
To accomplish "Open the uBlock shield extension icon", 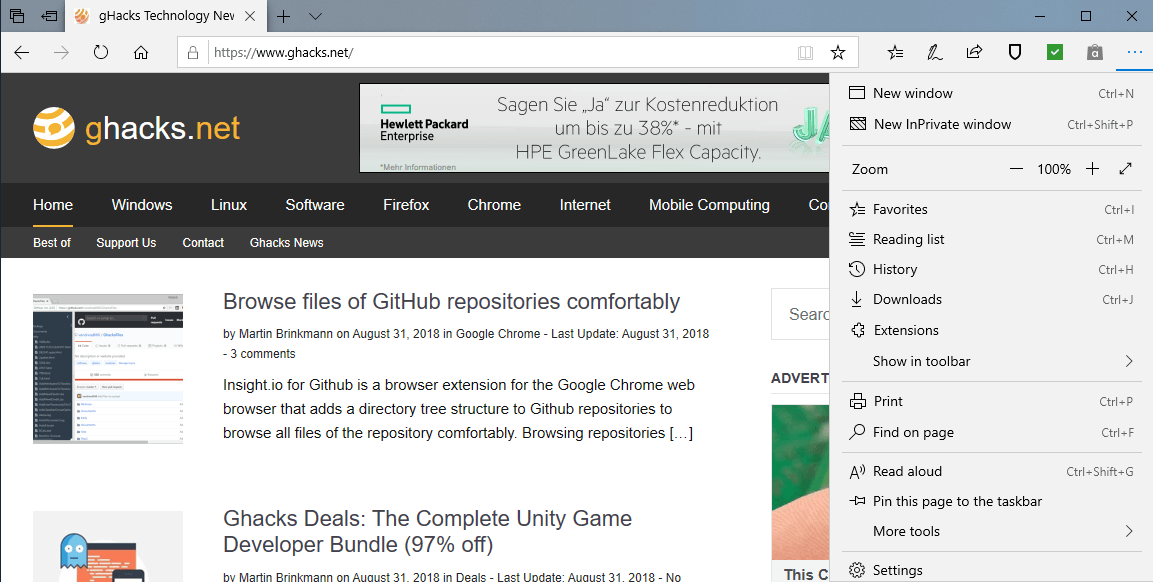I will click(1015, 52).
